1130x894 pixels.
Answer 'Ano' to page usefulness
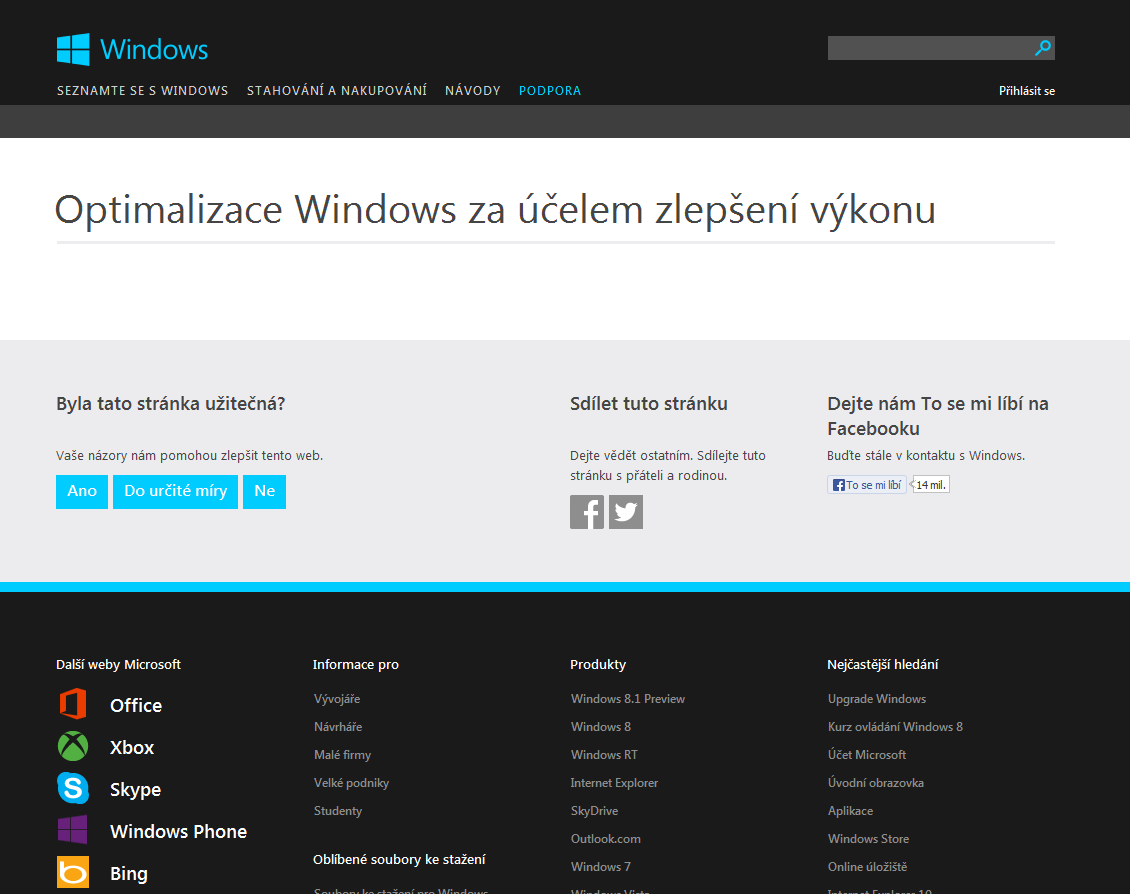82,491
